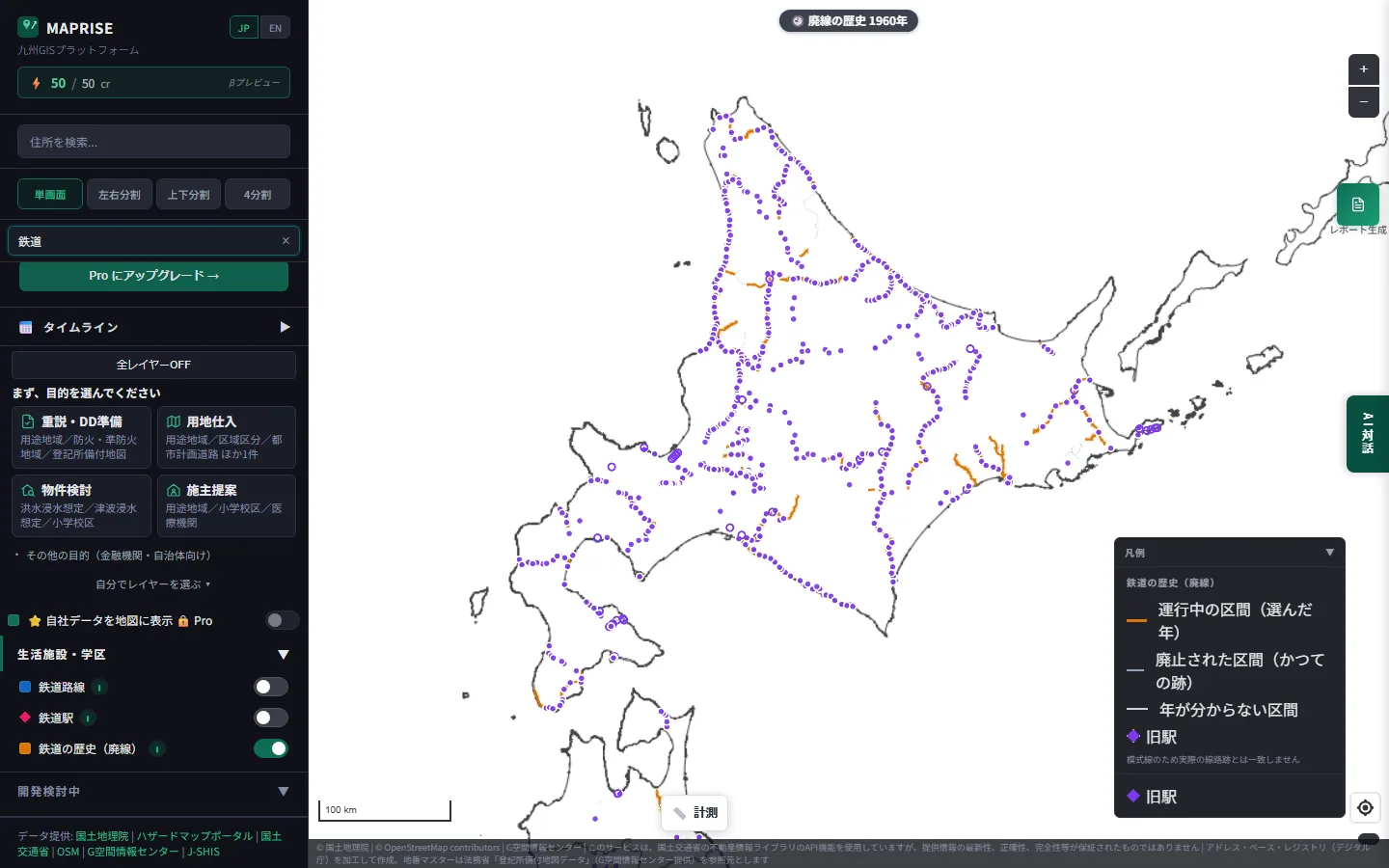This screenshot has width=1389, height=868.
Task: Collapse the 生活施設・学区 section
Action: click(x=284, y=654)
